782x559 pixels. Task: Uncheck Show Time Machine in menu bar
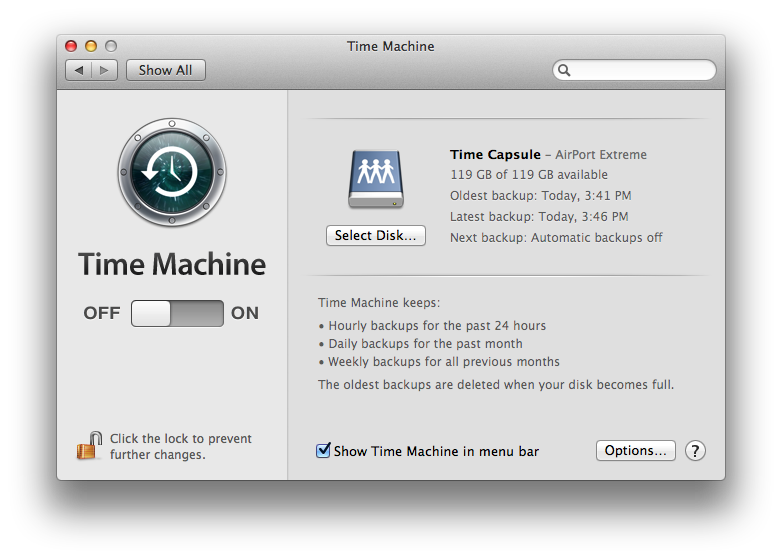click(x=323, y=450)
